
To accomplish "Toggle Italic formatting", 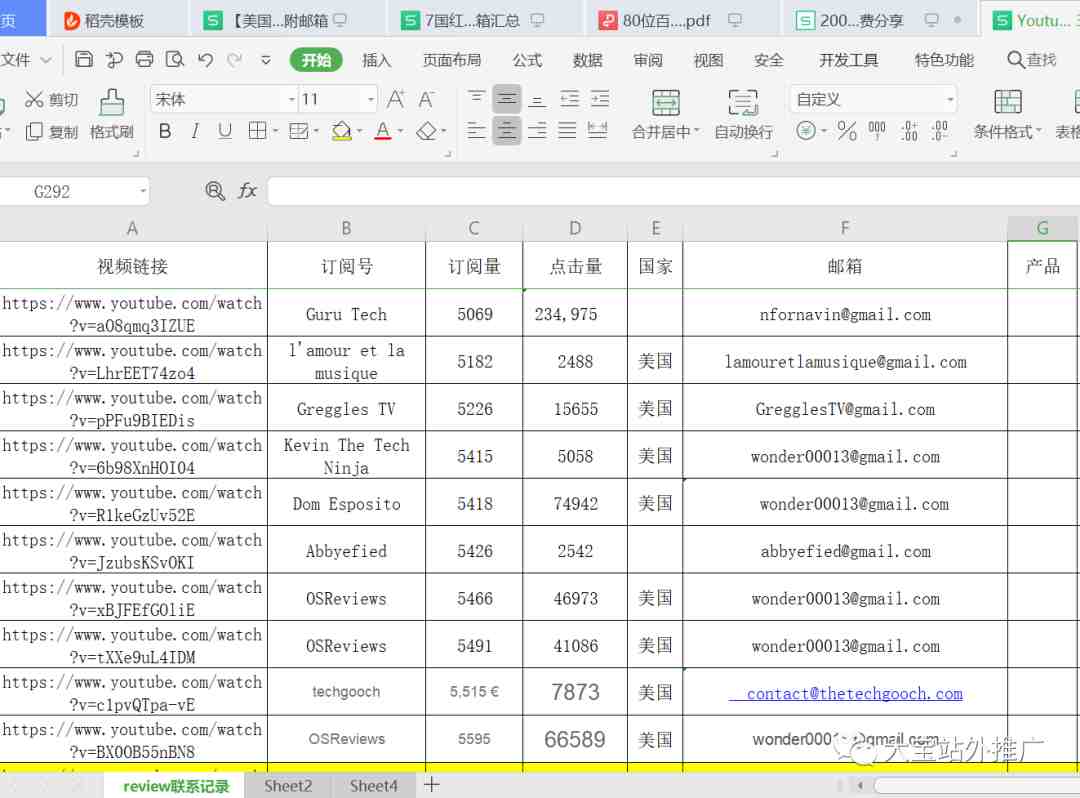I will [195, 130].
